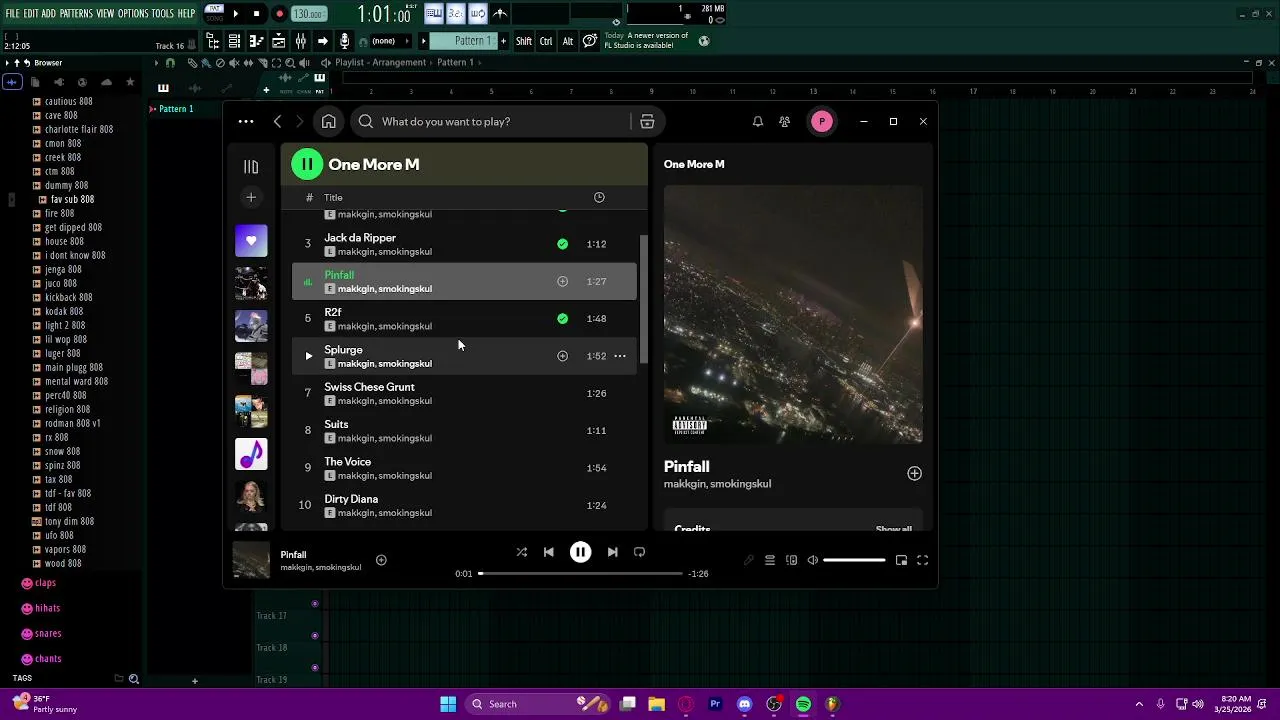This screenshot has width=1280, height=720.
Task: Toggle repeat in Spotify player
Action: click(x=639, y=552)
